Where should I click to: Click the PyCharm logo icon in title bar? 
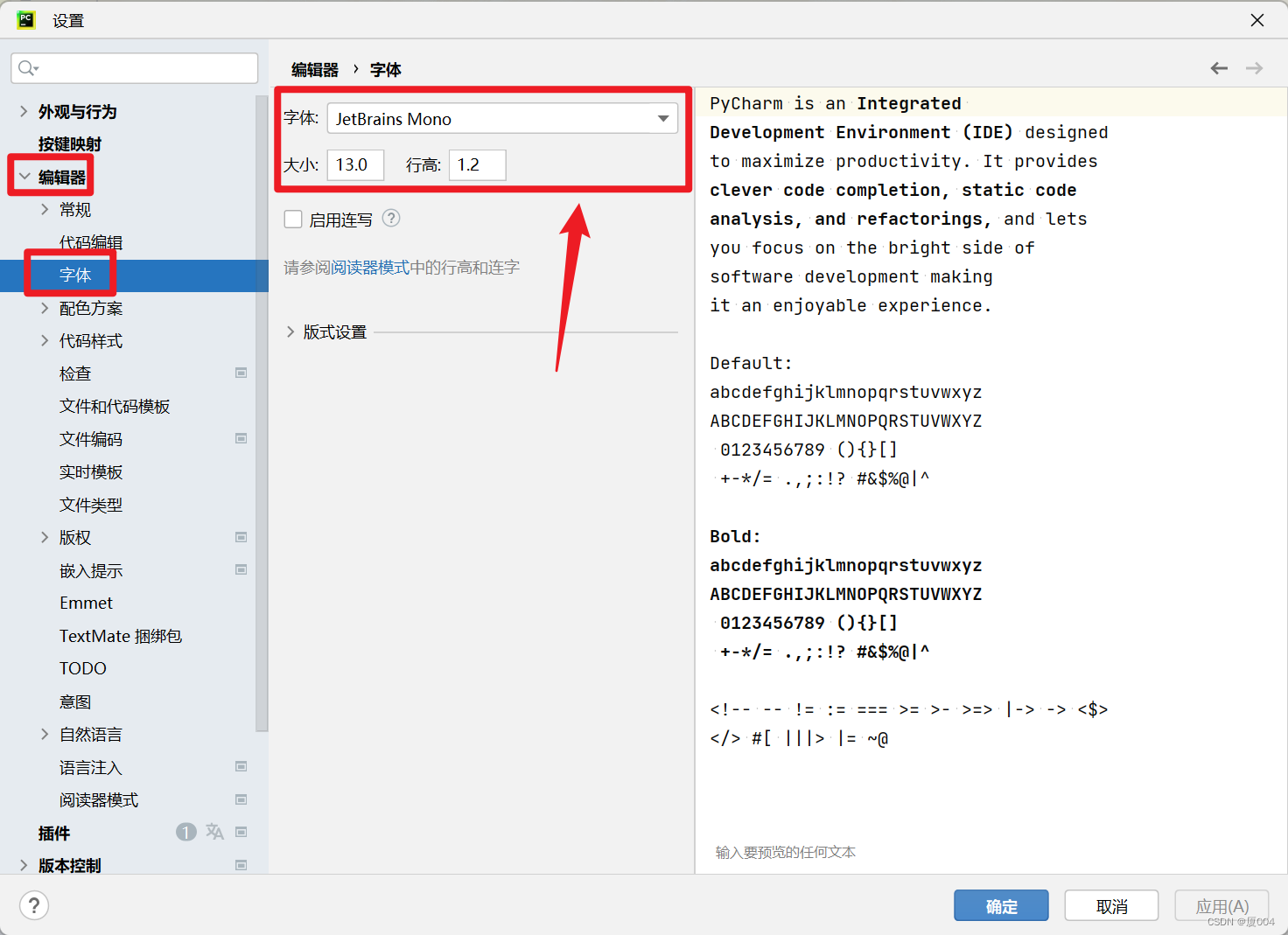click(x=26, y=19)
